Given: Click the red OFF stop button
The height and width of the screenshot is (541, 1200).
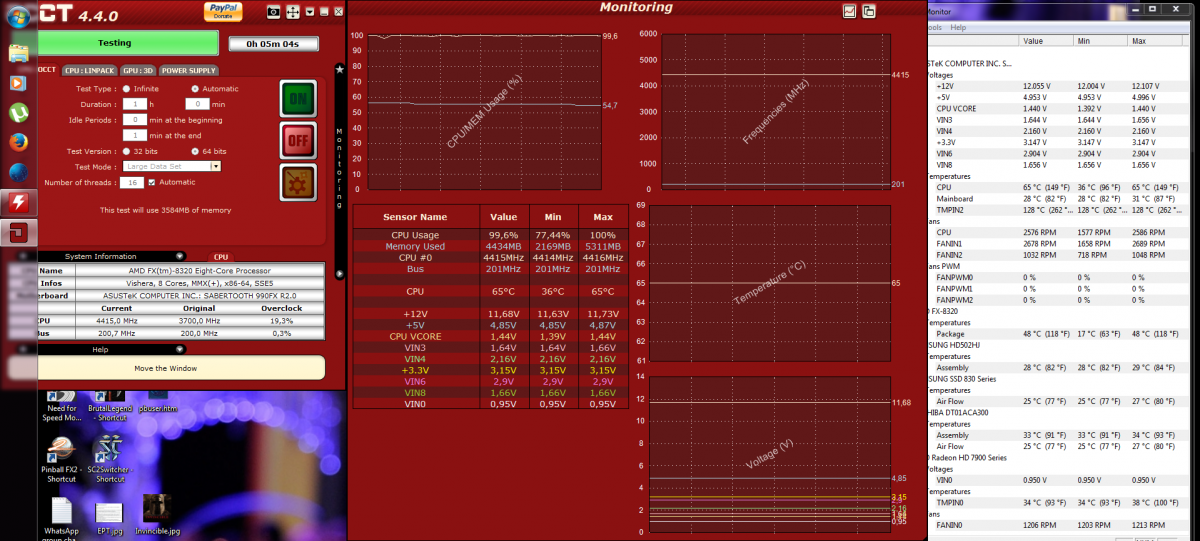Looking at the screenshot, I should point(298,141).
